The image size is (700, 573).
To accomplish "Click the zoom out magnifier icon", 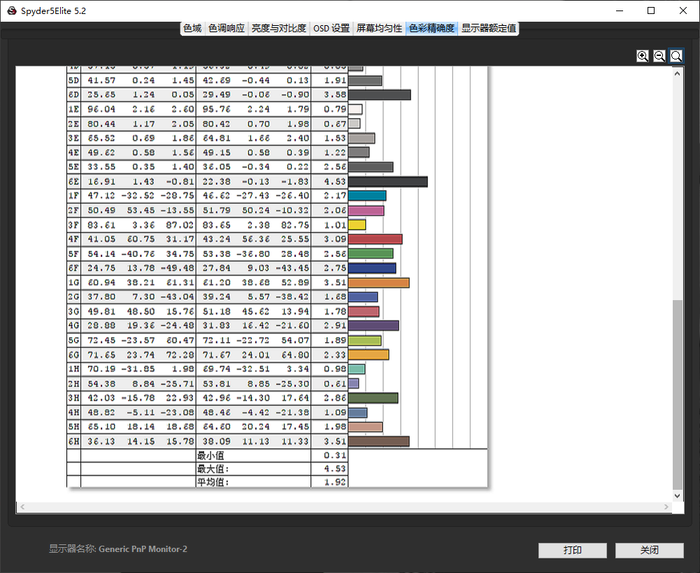I will [660, 56].
